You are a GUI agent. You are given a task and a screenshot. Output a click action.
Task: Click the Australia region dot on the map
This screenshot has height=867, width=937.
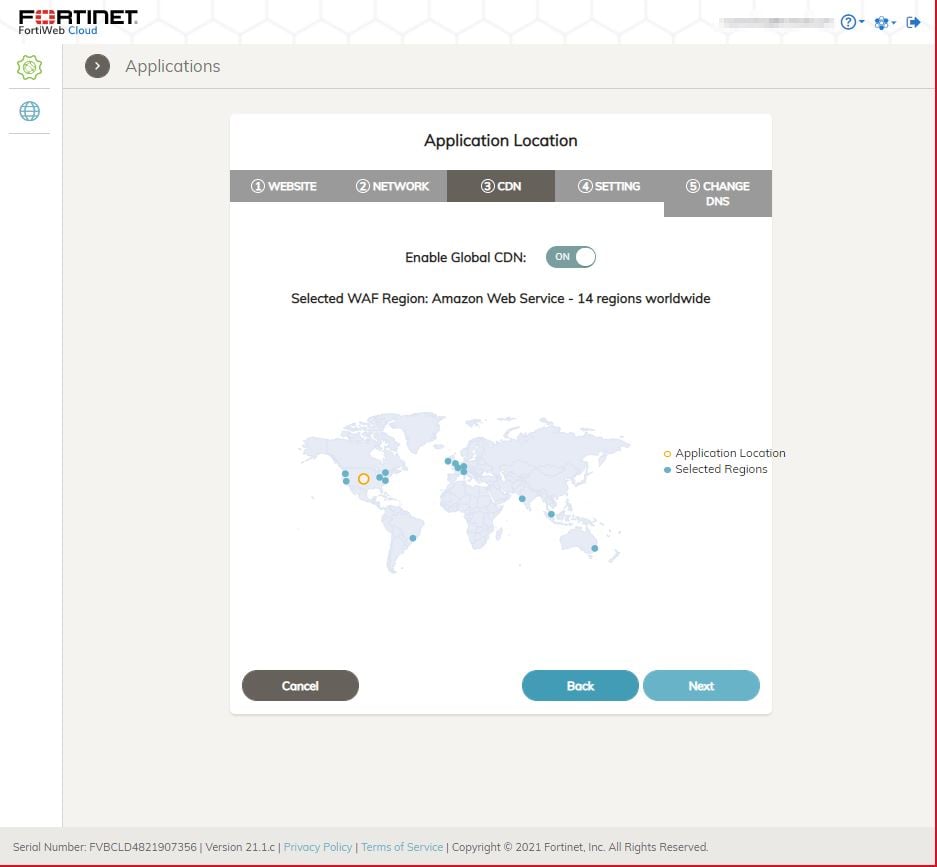click(x=594, y=548)
